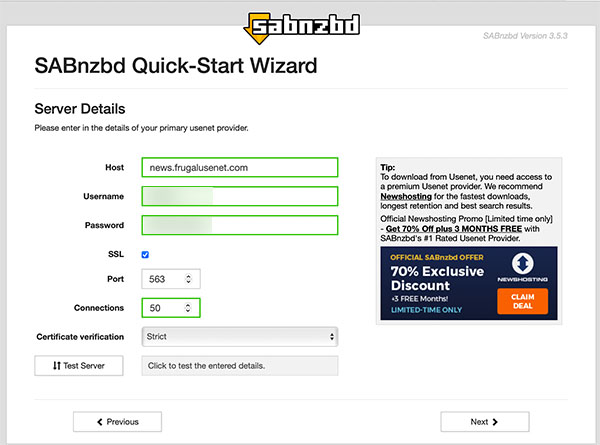Click the SABnzbd logo at top
Viewport: 600px width, 445px height.
point(302,28)
